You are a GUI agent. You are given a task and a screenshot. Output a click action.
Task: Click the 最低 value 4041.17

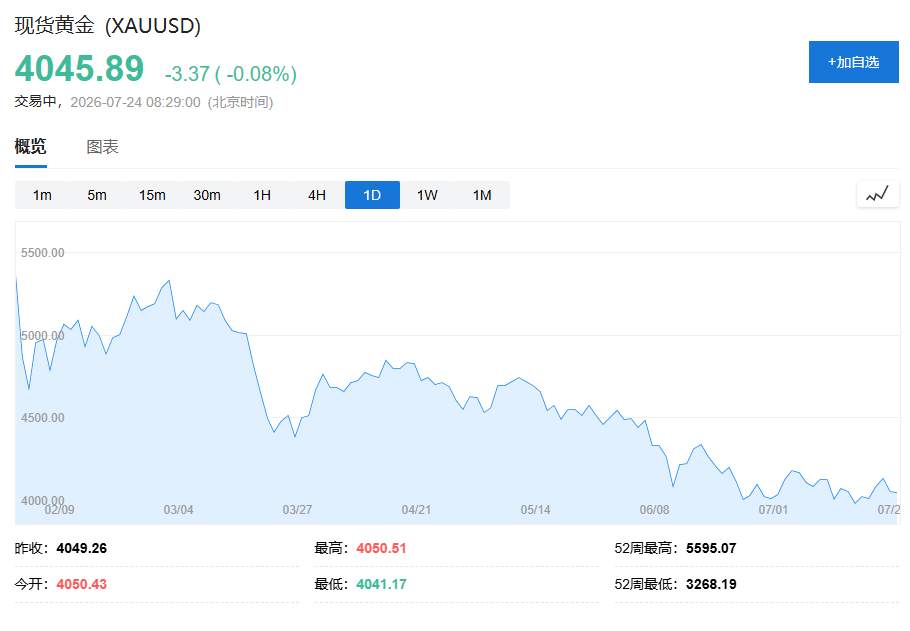(381, 584)
